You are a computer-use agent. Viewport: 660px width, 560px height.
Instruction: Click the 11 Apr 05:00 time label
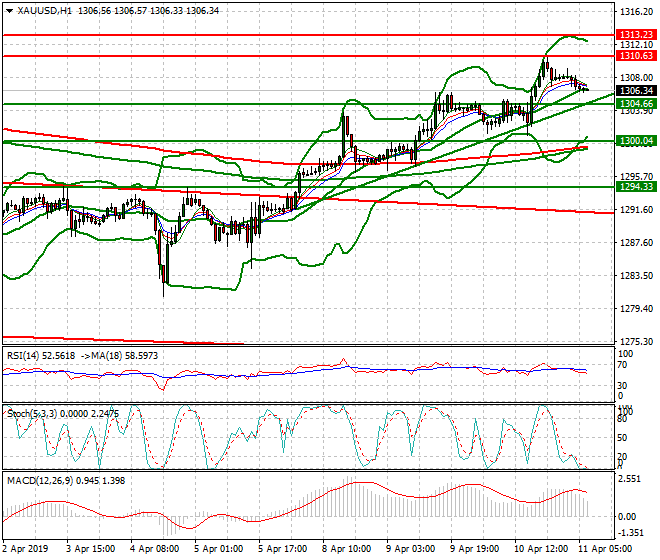[605, 549]
